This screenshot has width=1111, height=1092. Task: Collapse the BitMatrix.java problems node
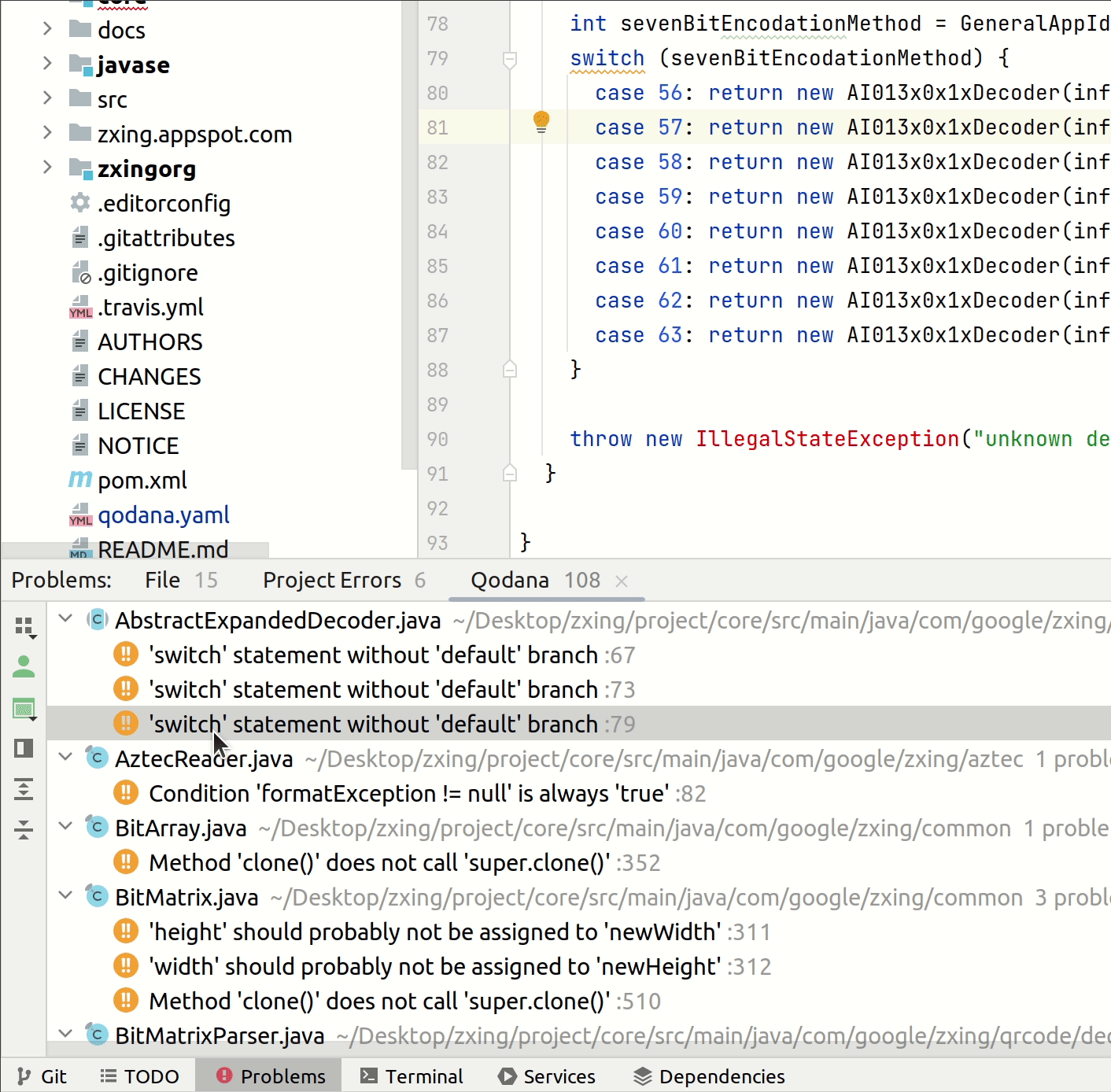point(66,896)
